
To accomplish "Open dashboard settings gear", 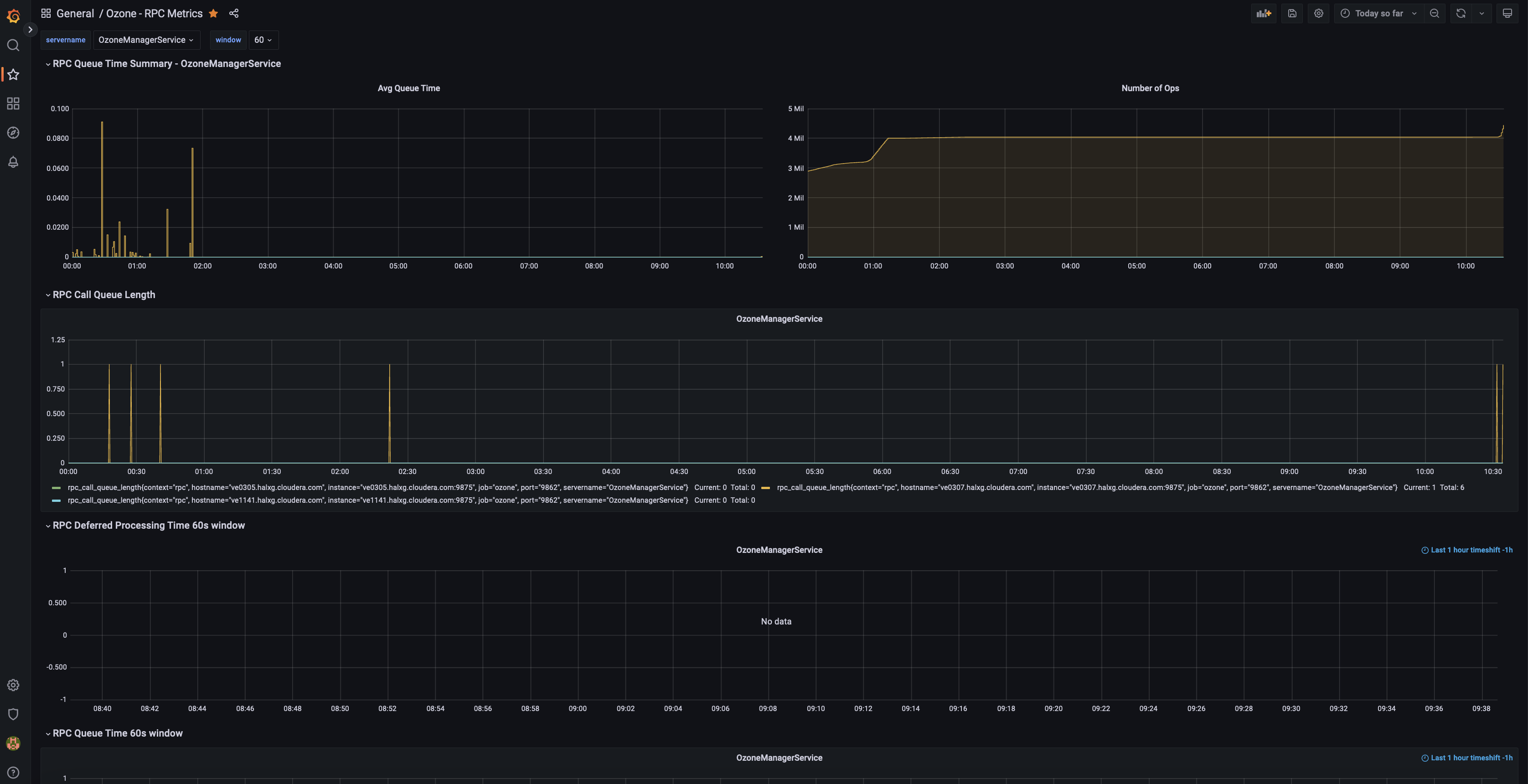I will (x=1319, y=13).
